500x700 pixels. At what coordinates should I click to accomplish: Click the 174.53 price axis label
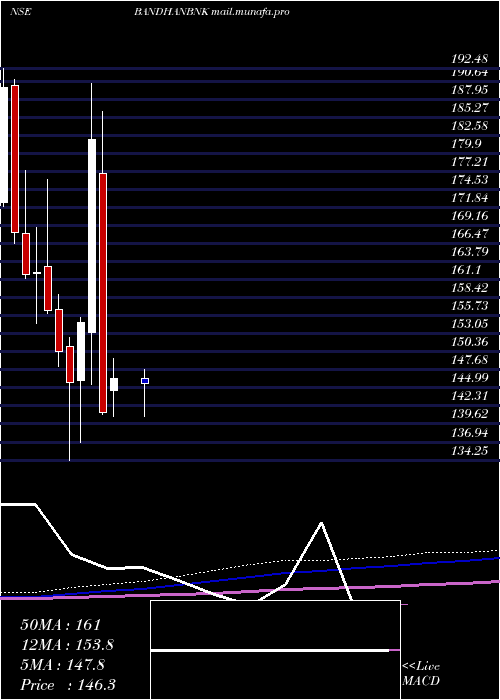[469, 179]
